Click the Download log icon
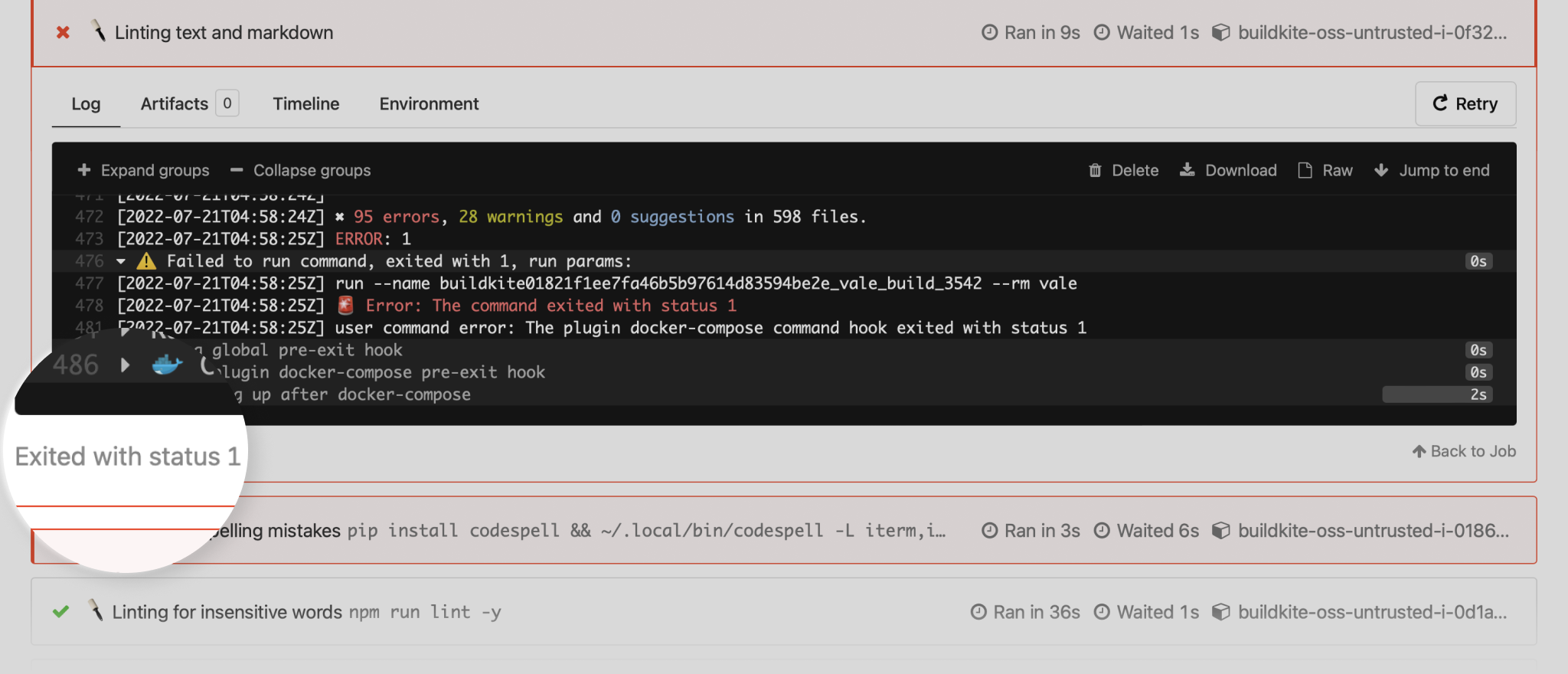This screenshot has height=674, width=1568. (x=1187, y=170)
